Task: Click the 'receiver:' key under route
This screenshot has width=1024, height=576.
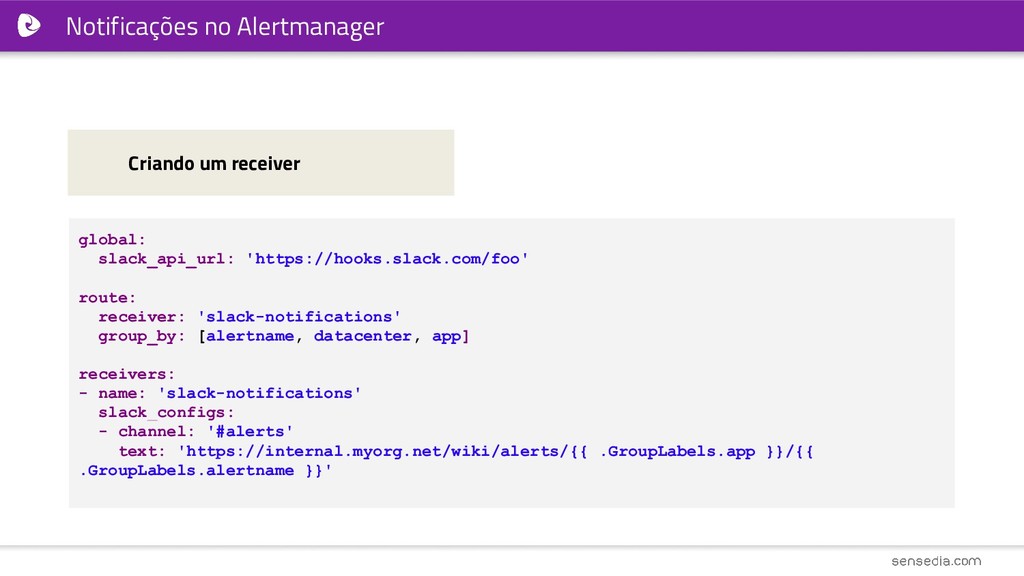Action: click(x=141, y=317)
